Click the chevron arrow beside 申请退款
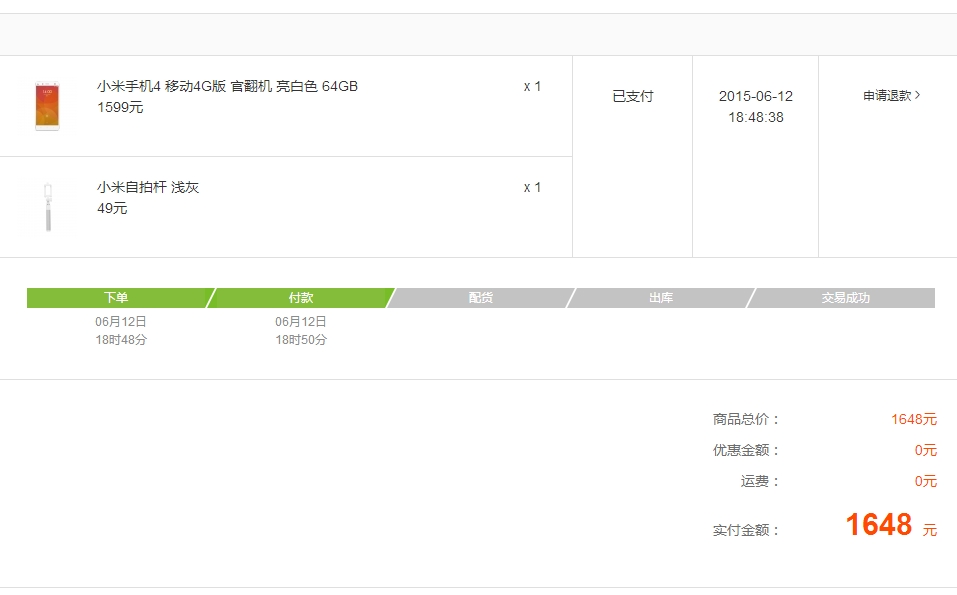957x595 pixels. coord(918,96)
